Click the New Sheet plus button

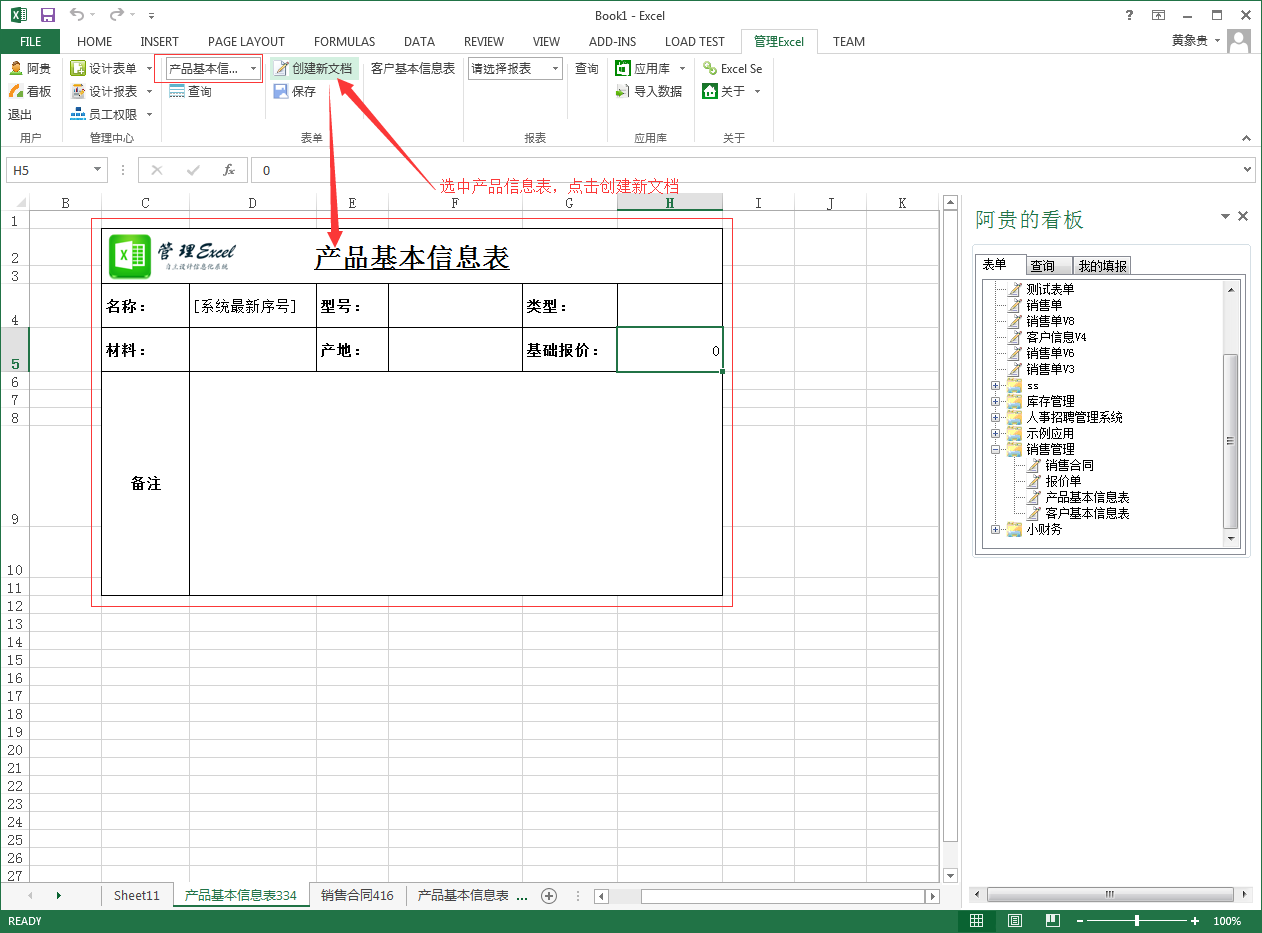pyautogui.click(x=548, y=896)
